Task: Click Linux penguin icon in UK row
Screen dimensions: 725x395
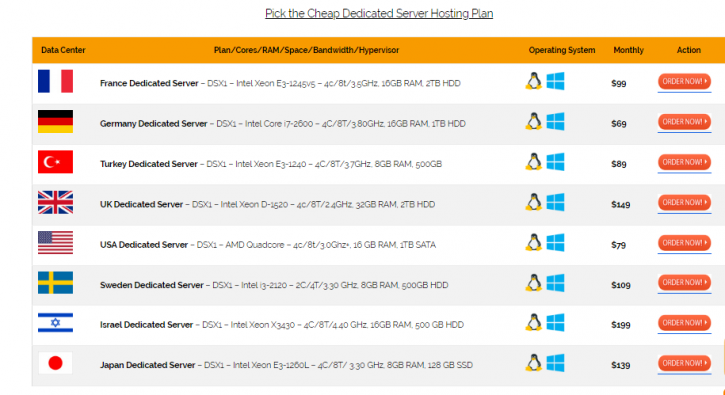Action: click(x=534, y=202)
